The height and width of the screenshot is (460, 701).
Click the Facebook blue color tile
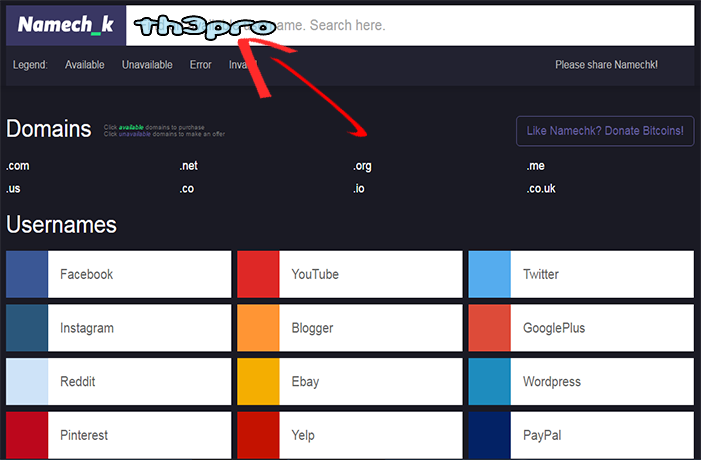(27, 274)
